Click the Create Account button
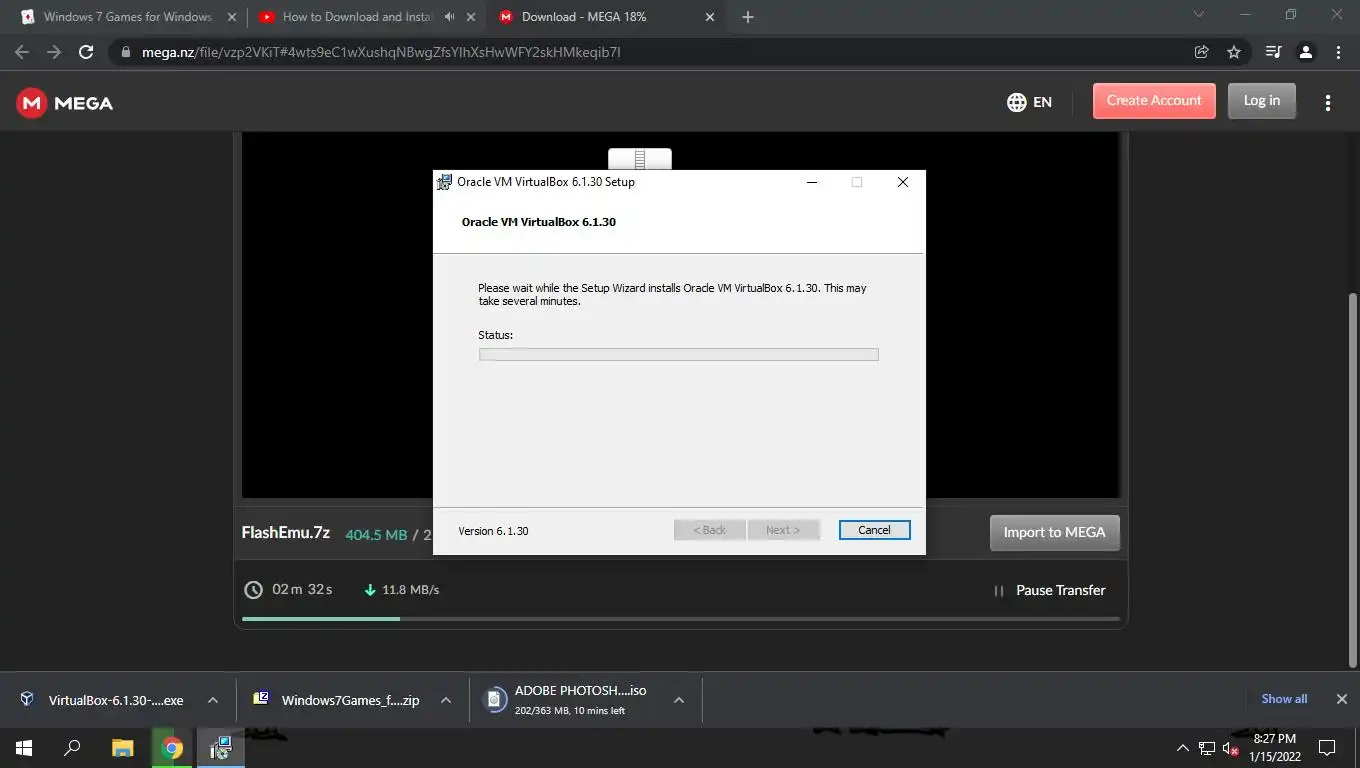1360x768 pixels. point(1154,101)
